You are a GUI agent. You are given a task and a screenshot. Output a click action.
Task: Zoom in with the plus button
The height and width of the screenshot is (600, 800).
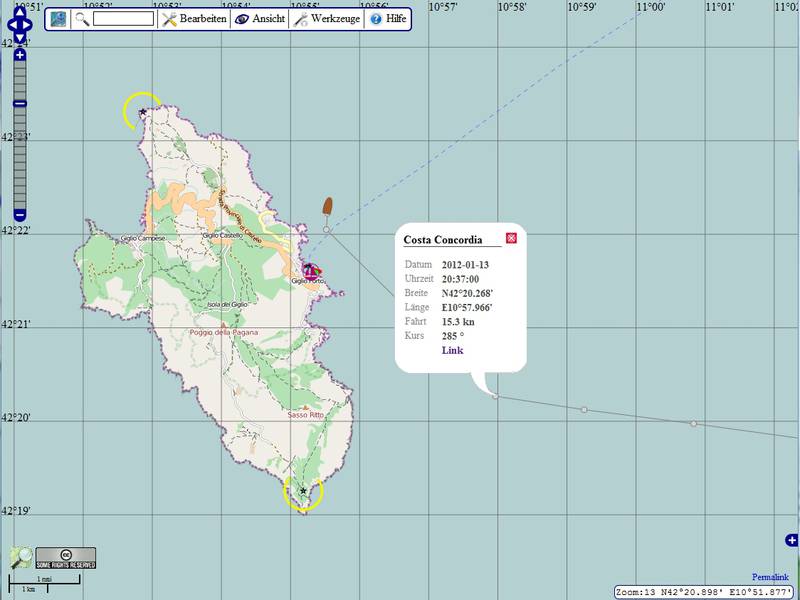tap(19, 55)
